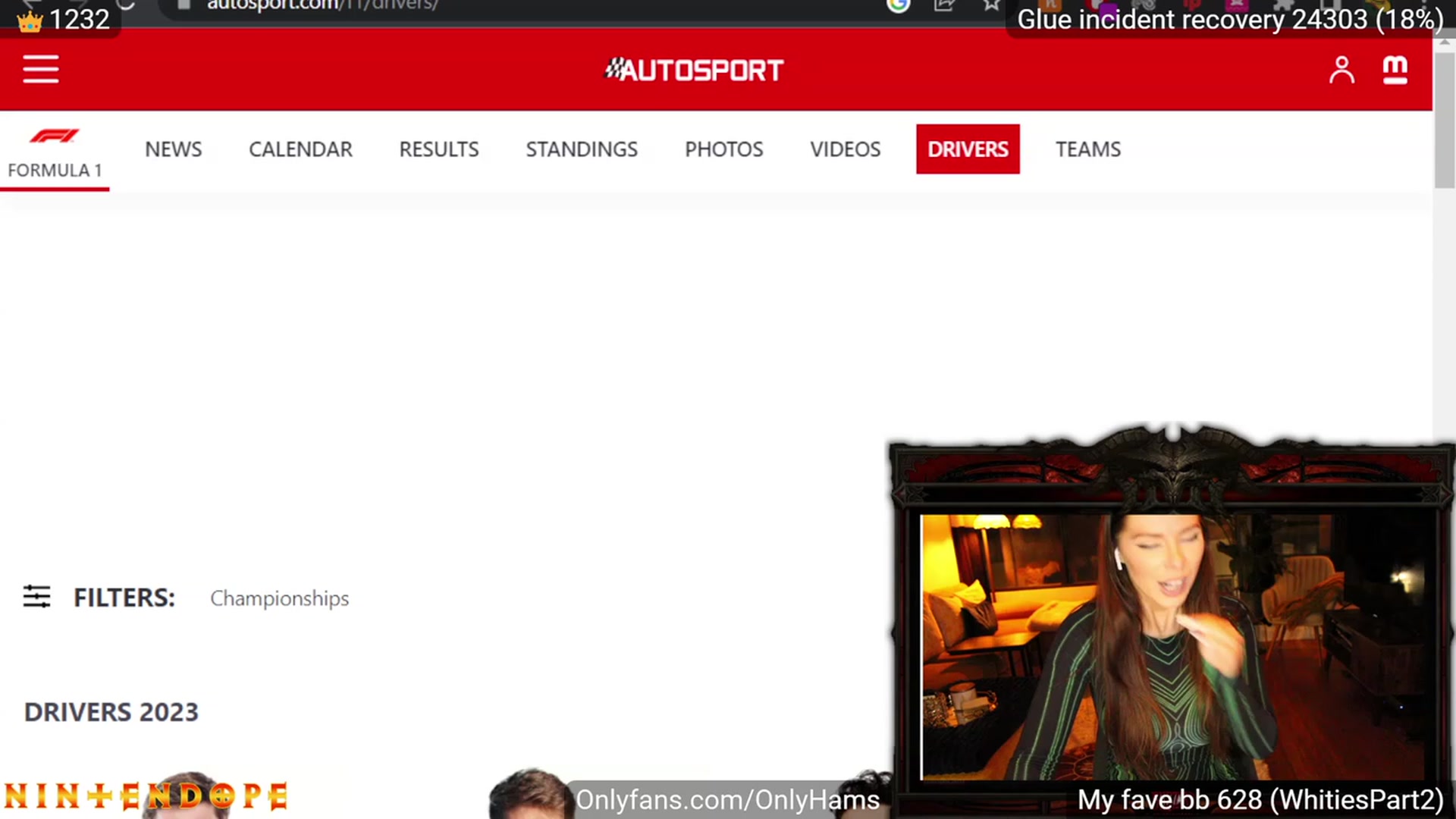Bookmark page with the star icon
This screenshot has width=1456, height=819.
pos(991,6)
